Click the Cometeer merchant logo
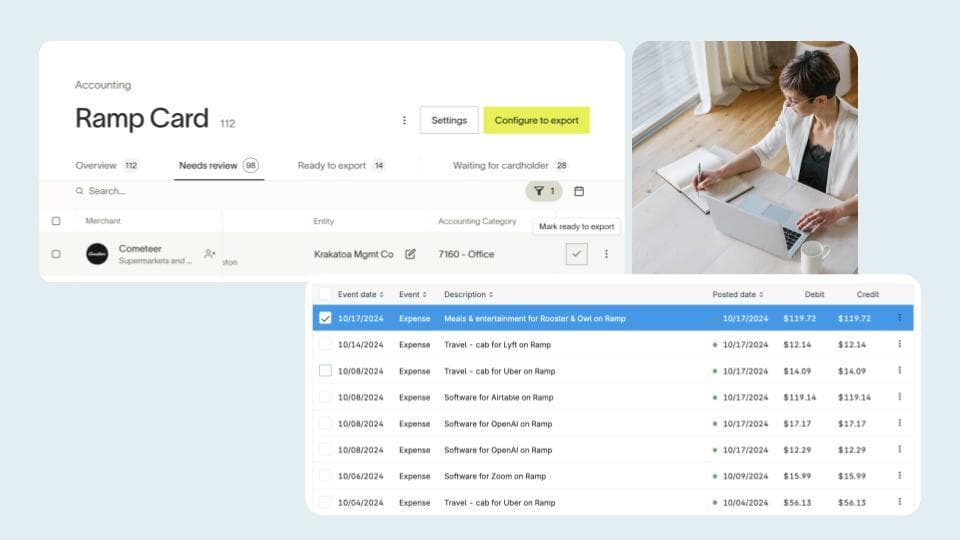Image resolution: width=960 pixels, height=540 pixels. pos(97,254)
